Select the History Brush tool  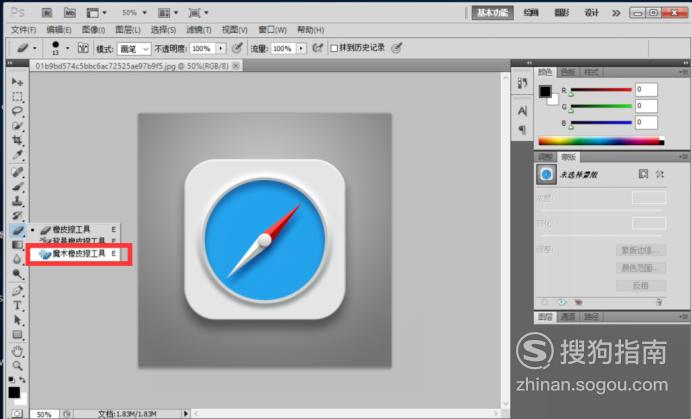(17, 215)
